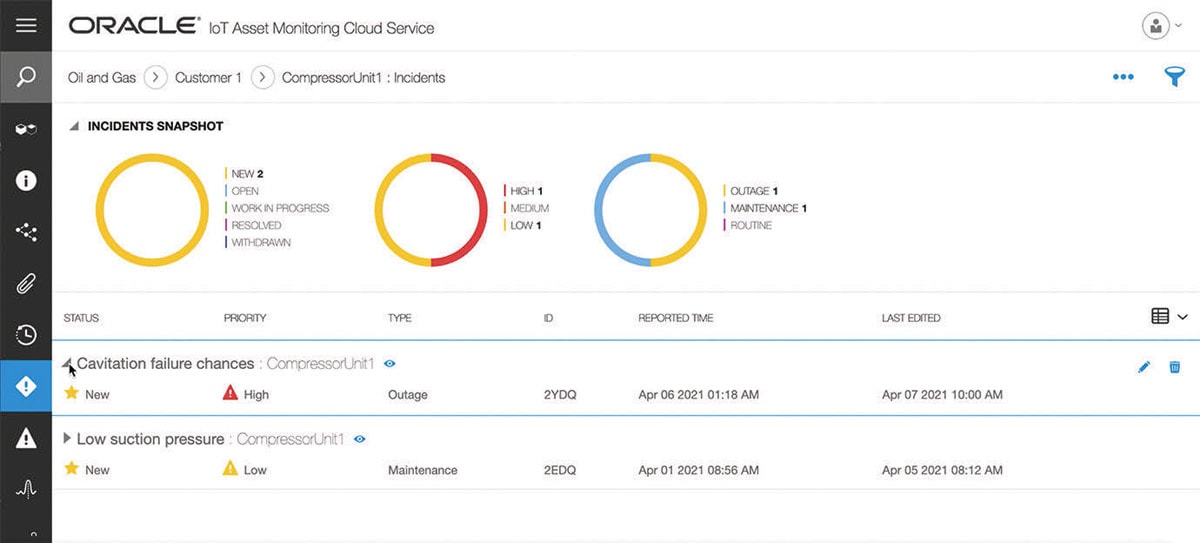
Task: Edit Cavitation failure chances incident with pencil
Action: (1144, 367)
